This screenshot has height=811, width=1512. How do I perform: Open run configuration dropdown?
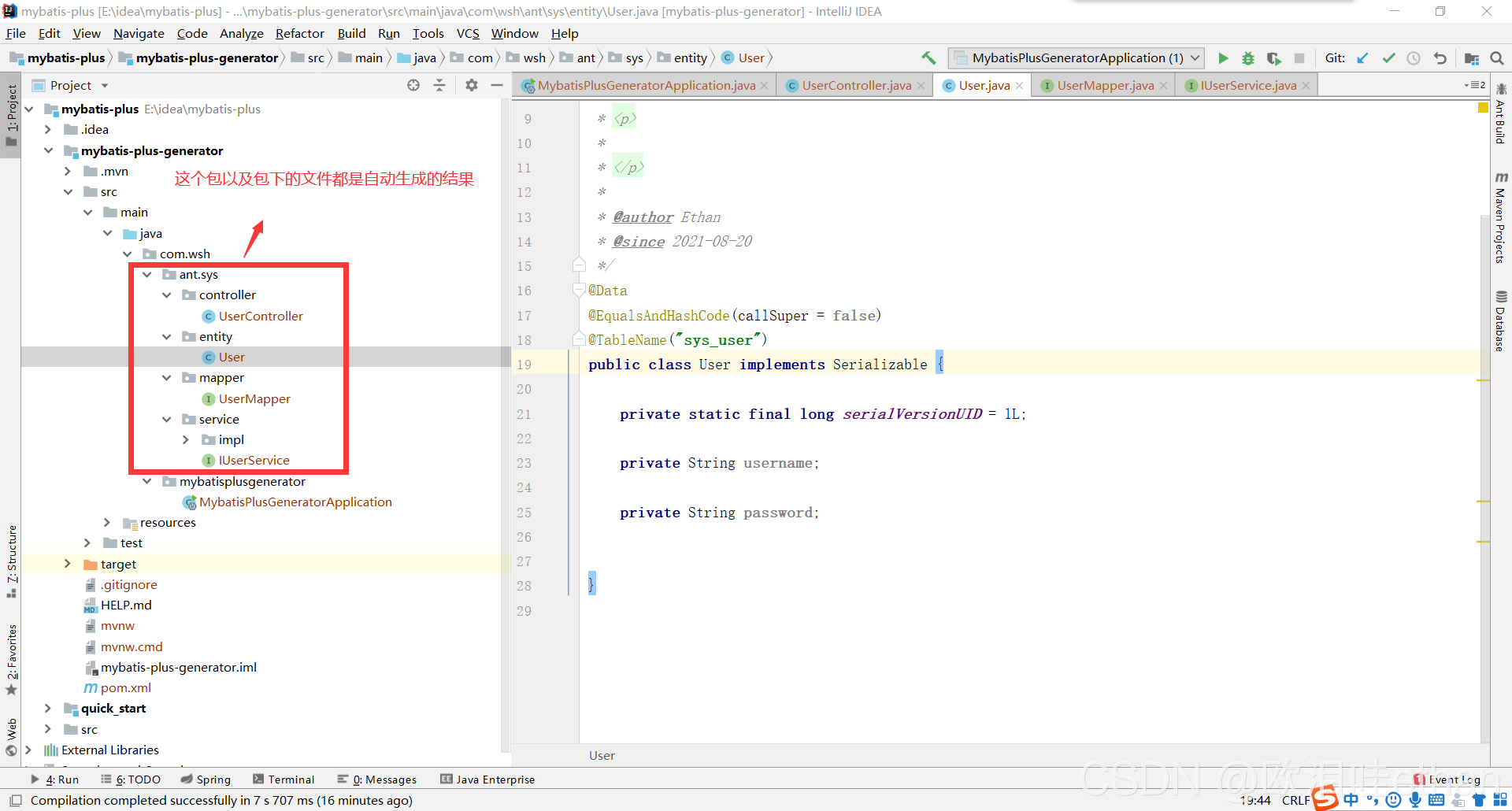(1076, 58)
